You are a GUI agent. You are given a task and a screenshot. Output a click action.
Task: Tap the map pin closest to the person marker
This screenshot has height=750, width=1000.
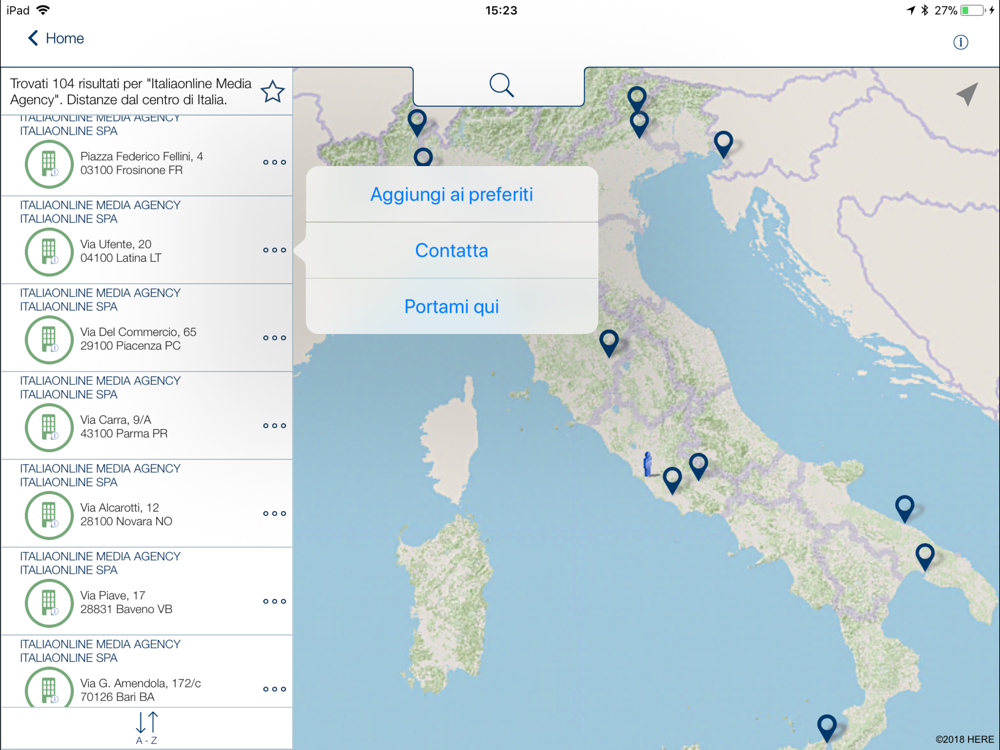672,480
